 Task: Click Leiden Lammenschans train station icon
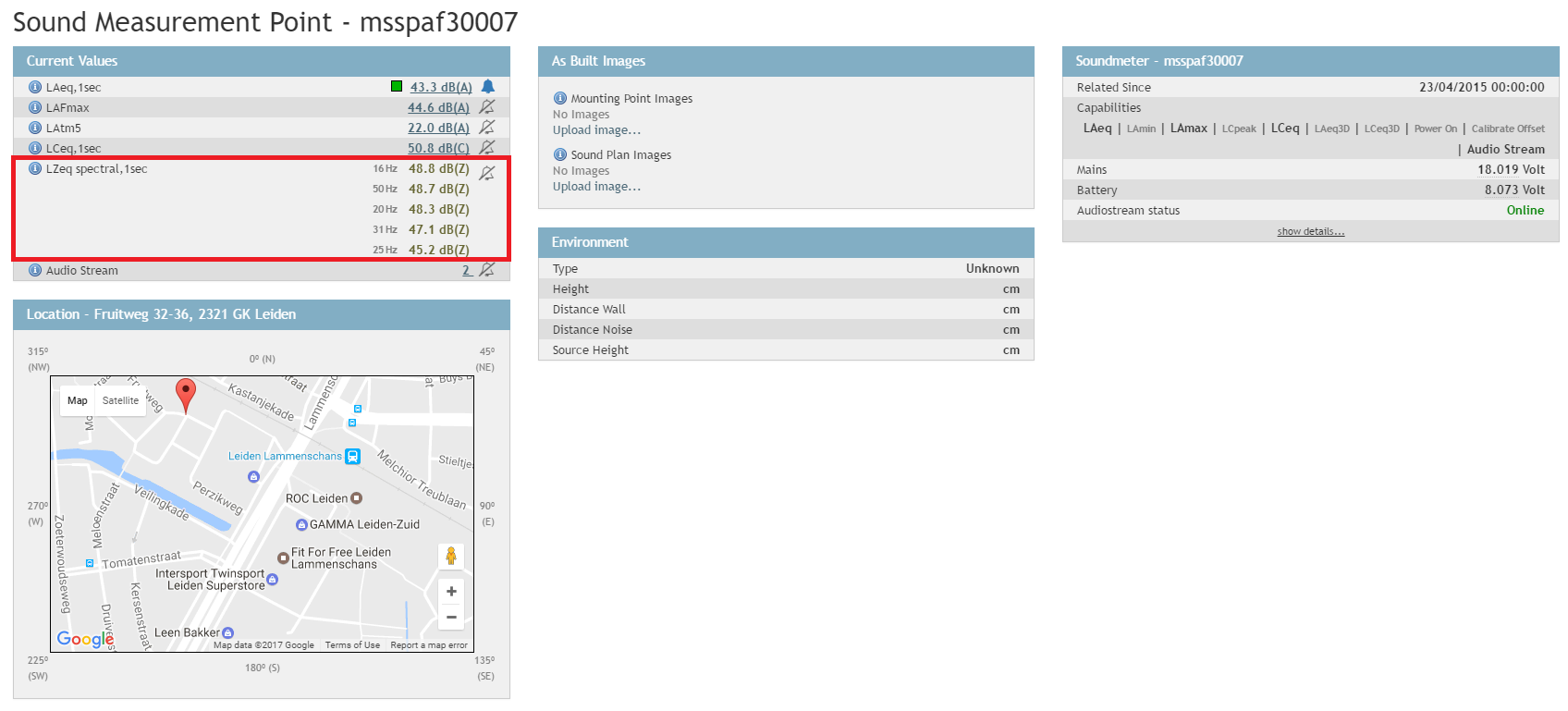pyautogui.click(x=352, y=456)
